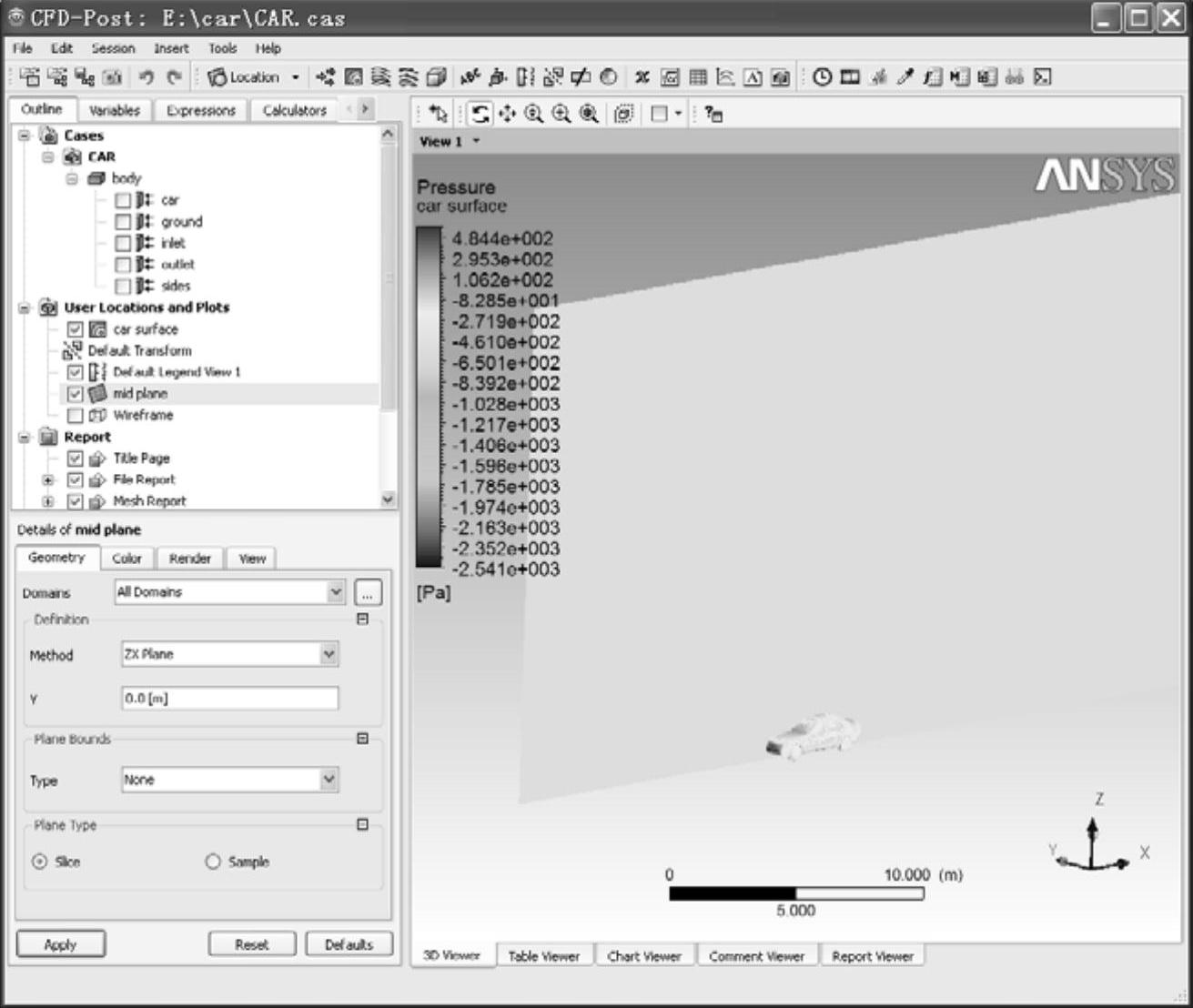1193x1008 pixels.
Task: Open the Insert menu
Action: pyautogui.click(x=171, y=48)
